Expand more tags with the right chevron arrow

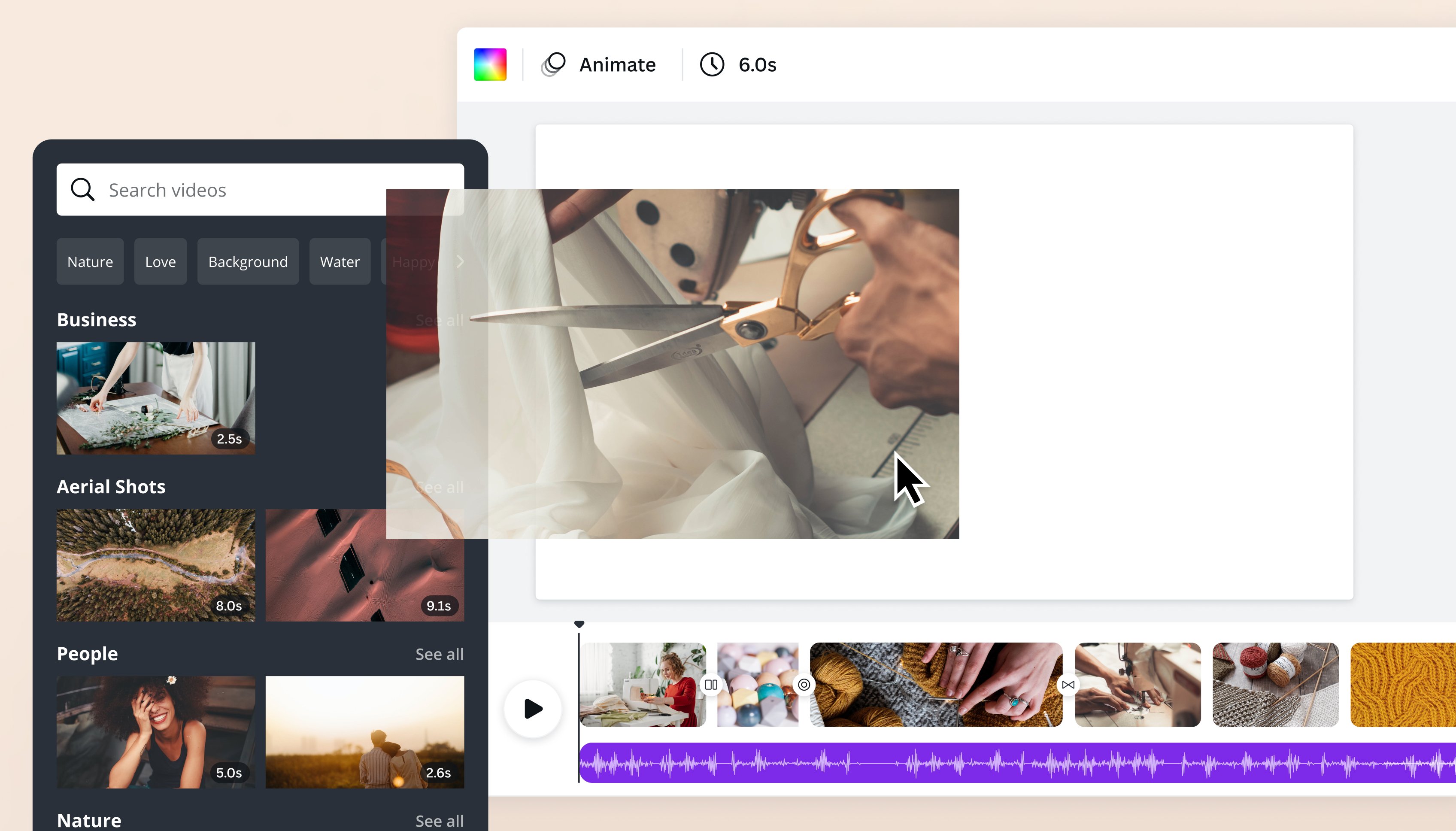(x=460, y=261)
